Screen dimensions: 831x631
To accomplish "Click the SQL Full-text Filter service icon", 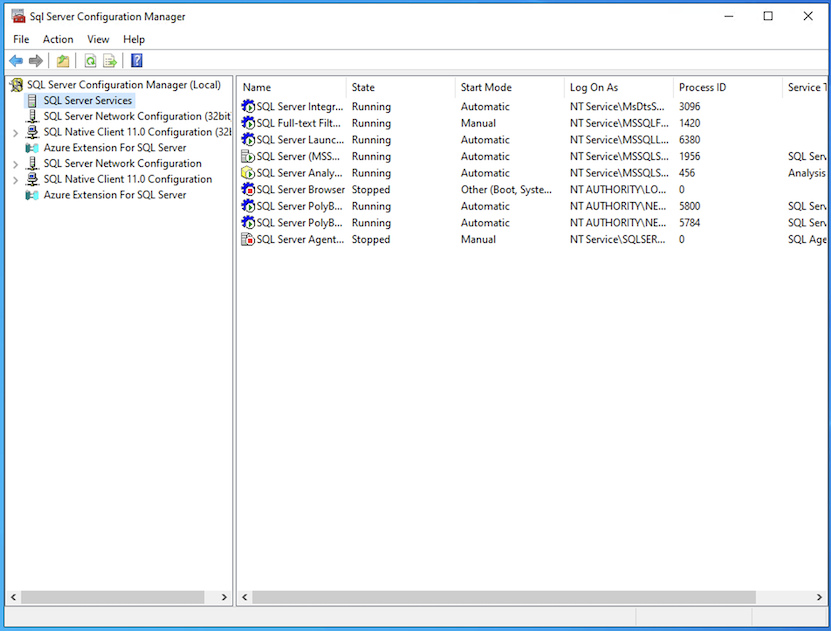I will [248, 123].
